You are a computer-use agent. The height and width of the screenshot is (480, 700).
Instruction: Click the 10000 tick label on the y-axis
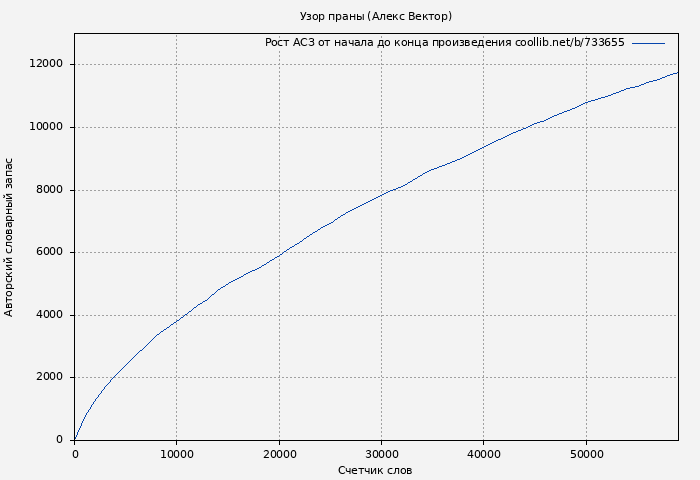(x=46, y=127)
